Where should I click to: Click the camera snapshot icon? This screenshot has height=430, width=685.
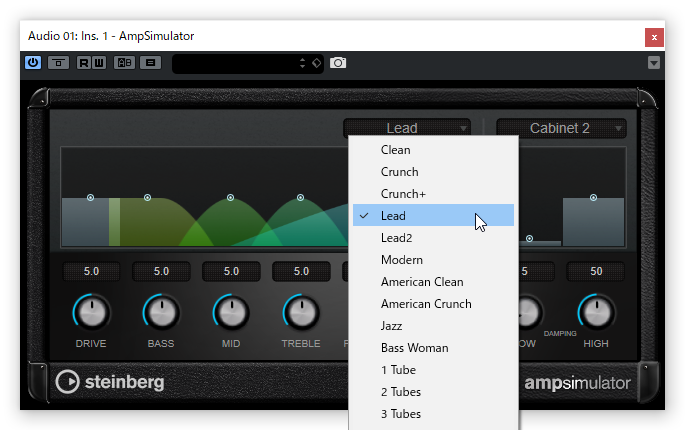pyautogui.click(x=338, y=63)
